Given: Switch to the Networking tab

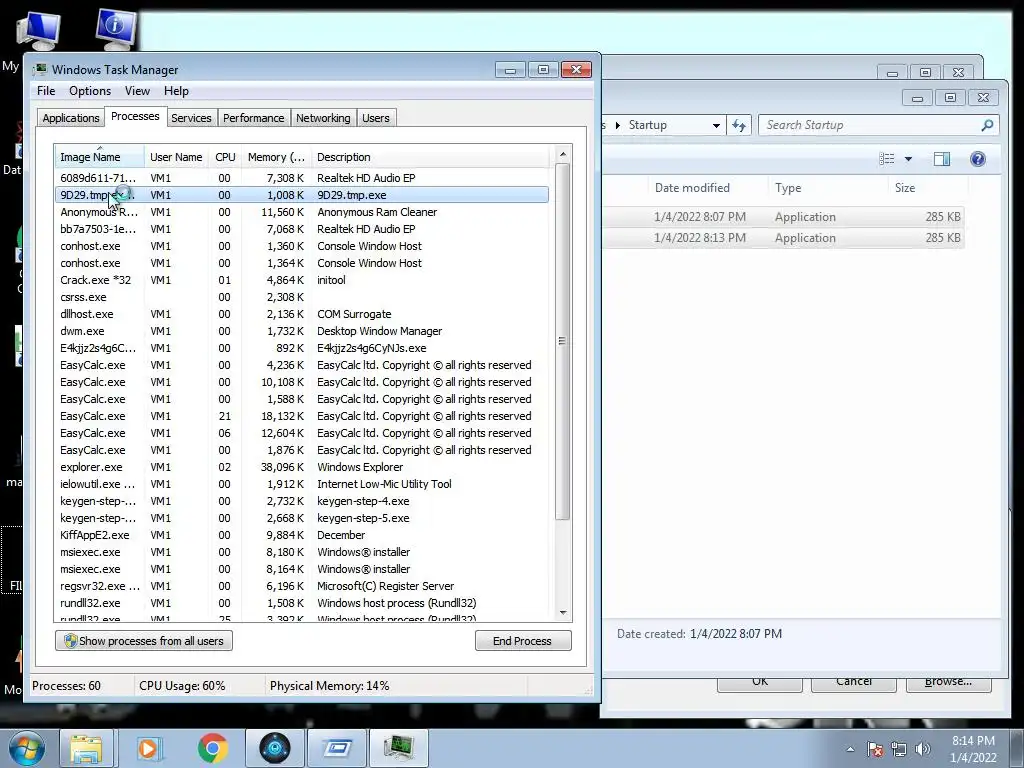Looking at the screenshot, I should (323, 118).
